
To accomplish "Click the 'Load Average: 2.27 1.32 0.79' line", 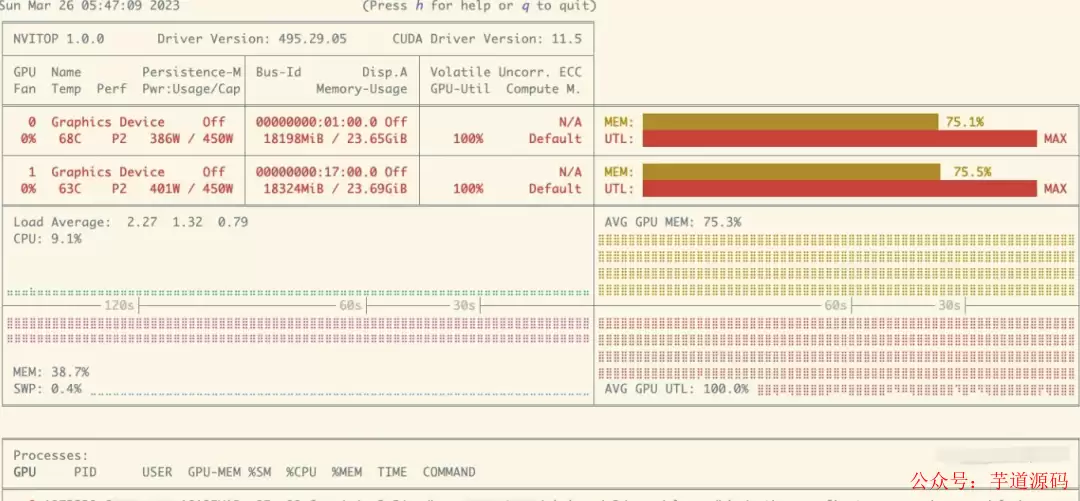I will click(x=131, y=222).
